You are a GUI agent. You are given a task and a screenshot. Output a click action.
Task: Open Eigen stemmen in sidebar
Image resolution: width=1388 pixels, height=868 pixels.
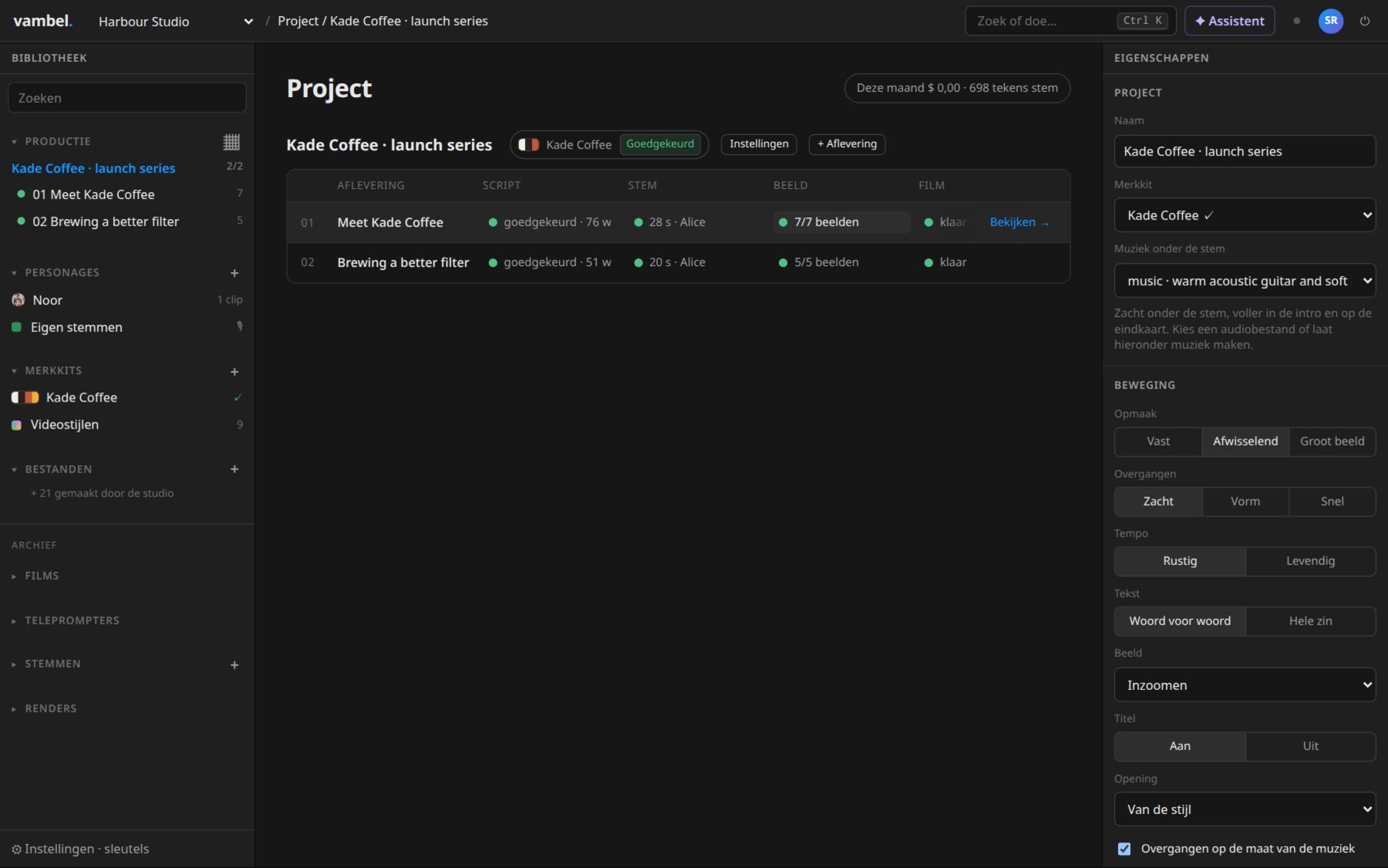coord(76,327)
